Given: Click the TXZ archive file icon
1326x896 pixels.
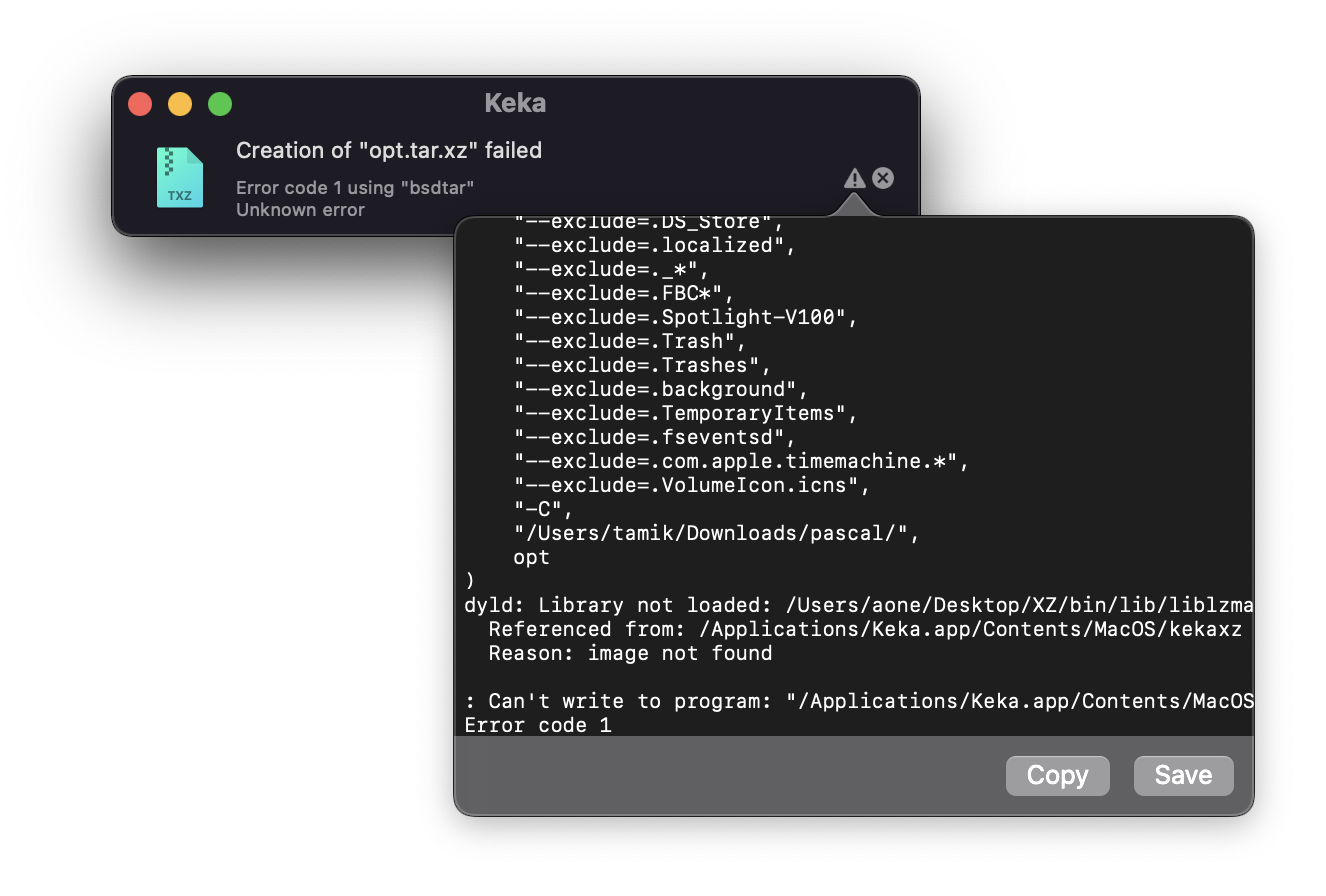Looking at the screenshot, I should 180,177.
